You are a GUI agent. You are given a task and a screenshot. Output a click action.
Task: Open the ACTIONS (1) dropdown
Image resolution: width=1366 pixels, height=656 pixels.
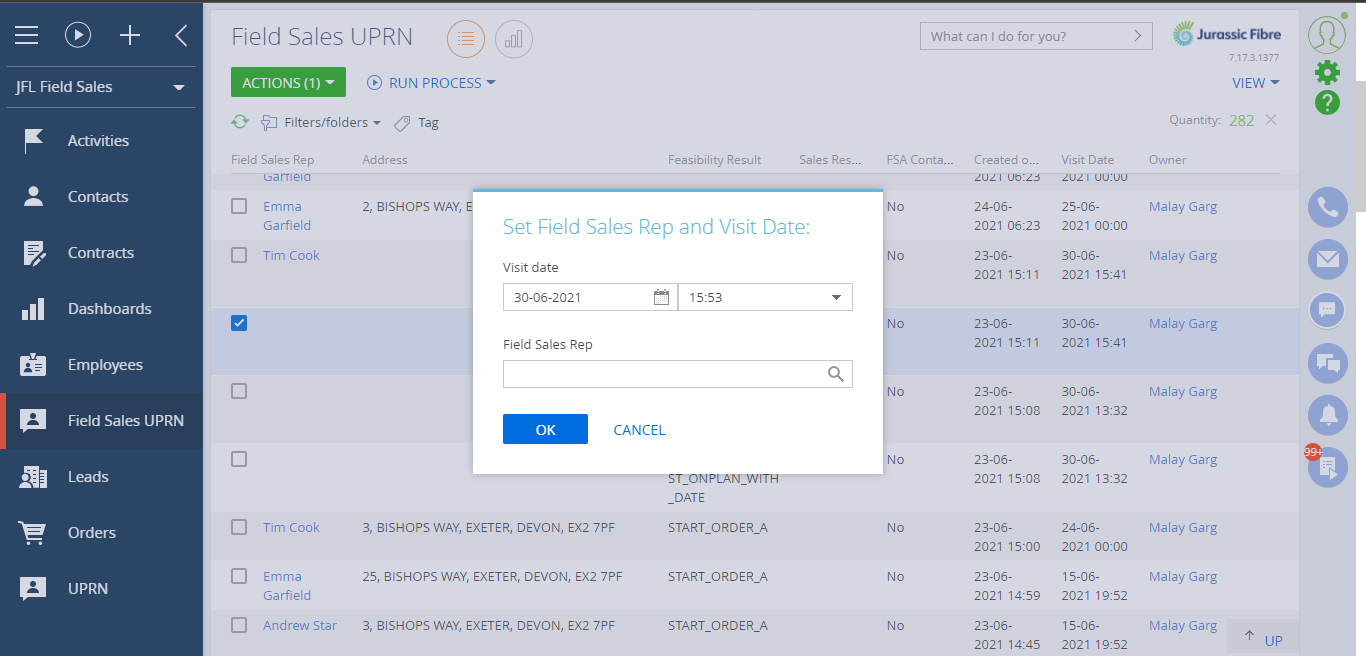tap(288, 83)
